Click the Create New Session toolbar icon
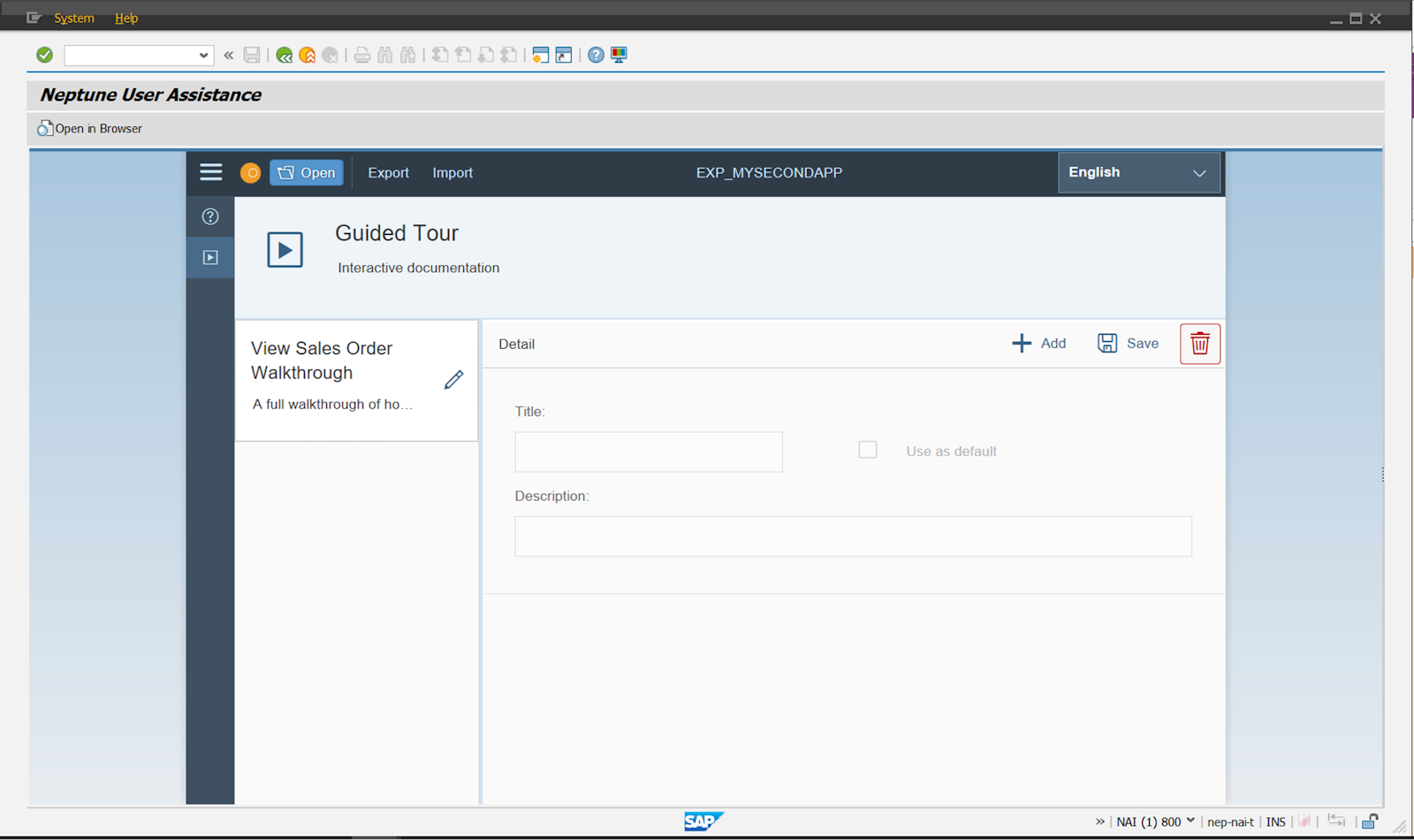 (540, 55)
